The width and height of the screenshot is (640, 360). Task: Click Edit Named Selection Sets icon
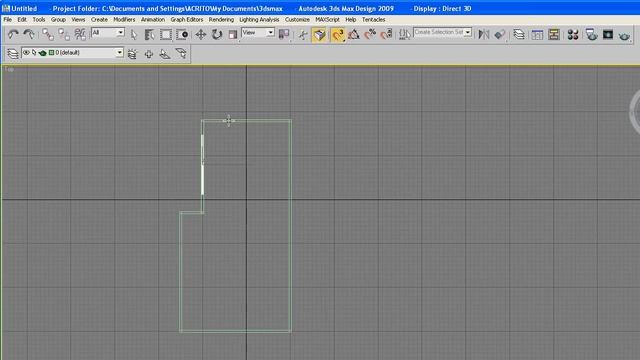404,34
